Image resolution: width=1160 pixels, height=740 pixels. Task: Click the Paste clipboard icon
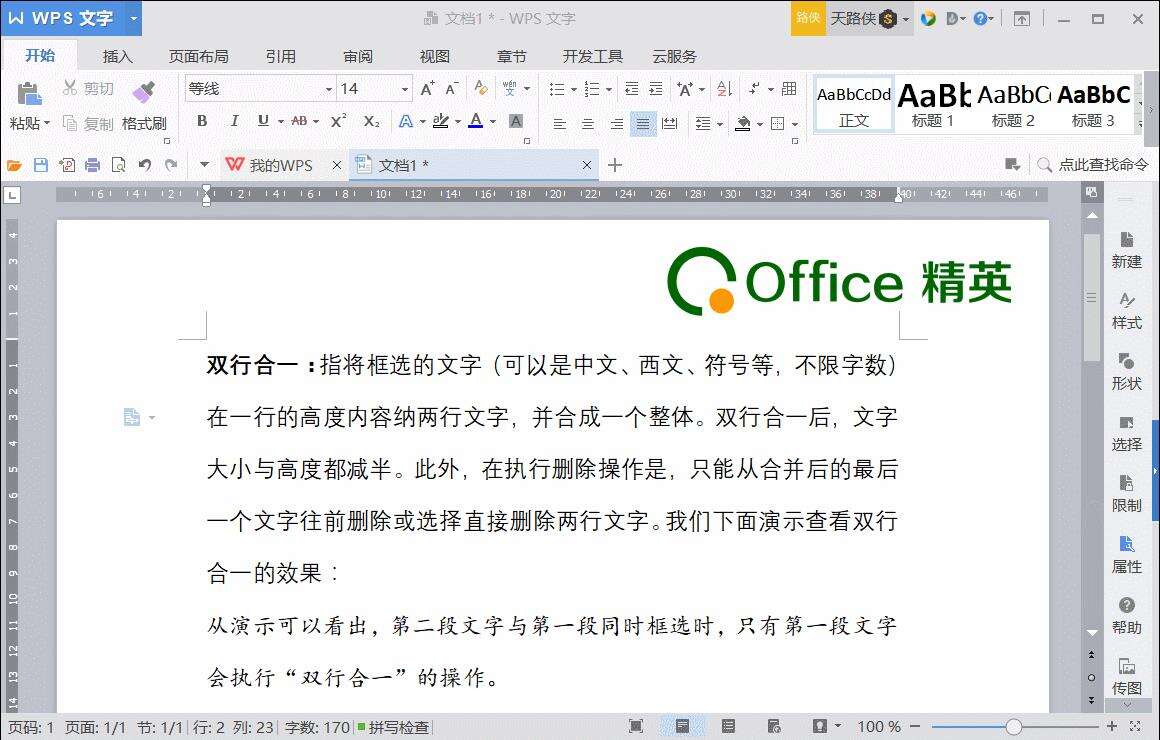pos(29,94)
